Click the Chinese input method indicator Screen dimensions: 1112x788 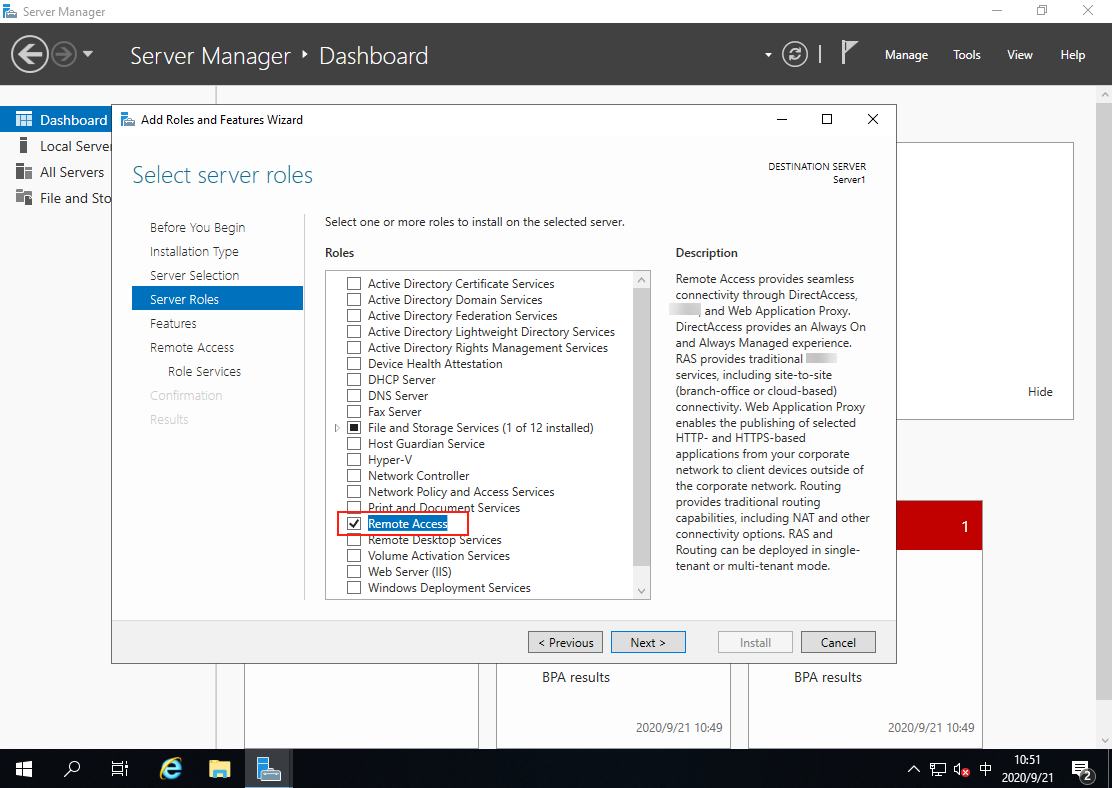(x=986, y=769)
